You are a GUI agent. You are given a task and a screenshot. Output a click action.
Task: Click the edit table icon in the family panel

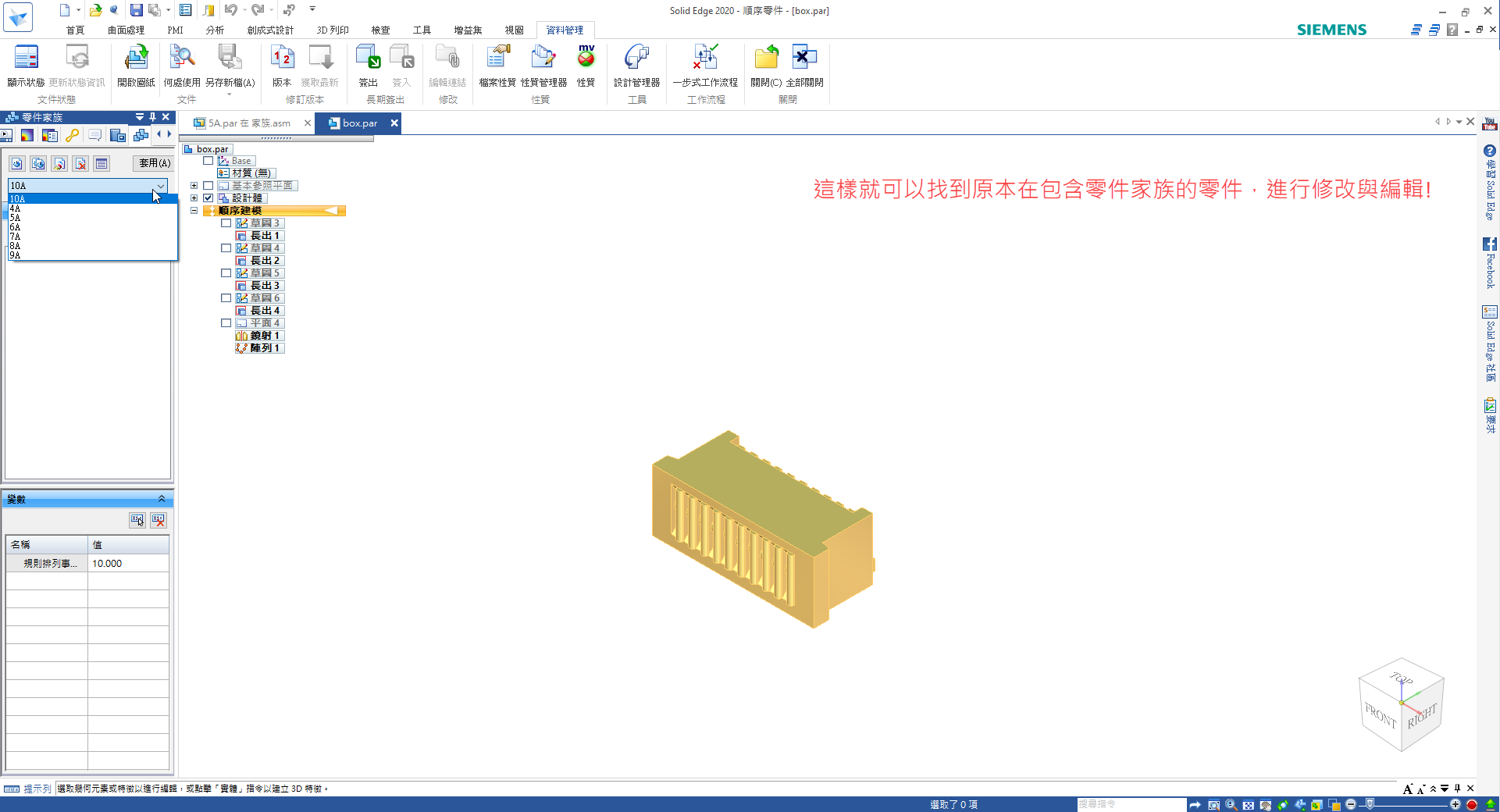102,163
